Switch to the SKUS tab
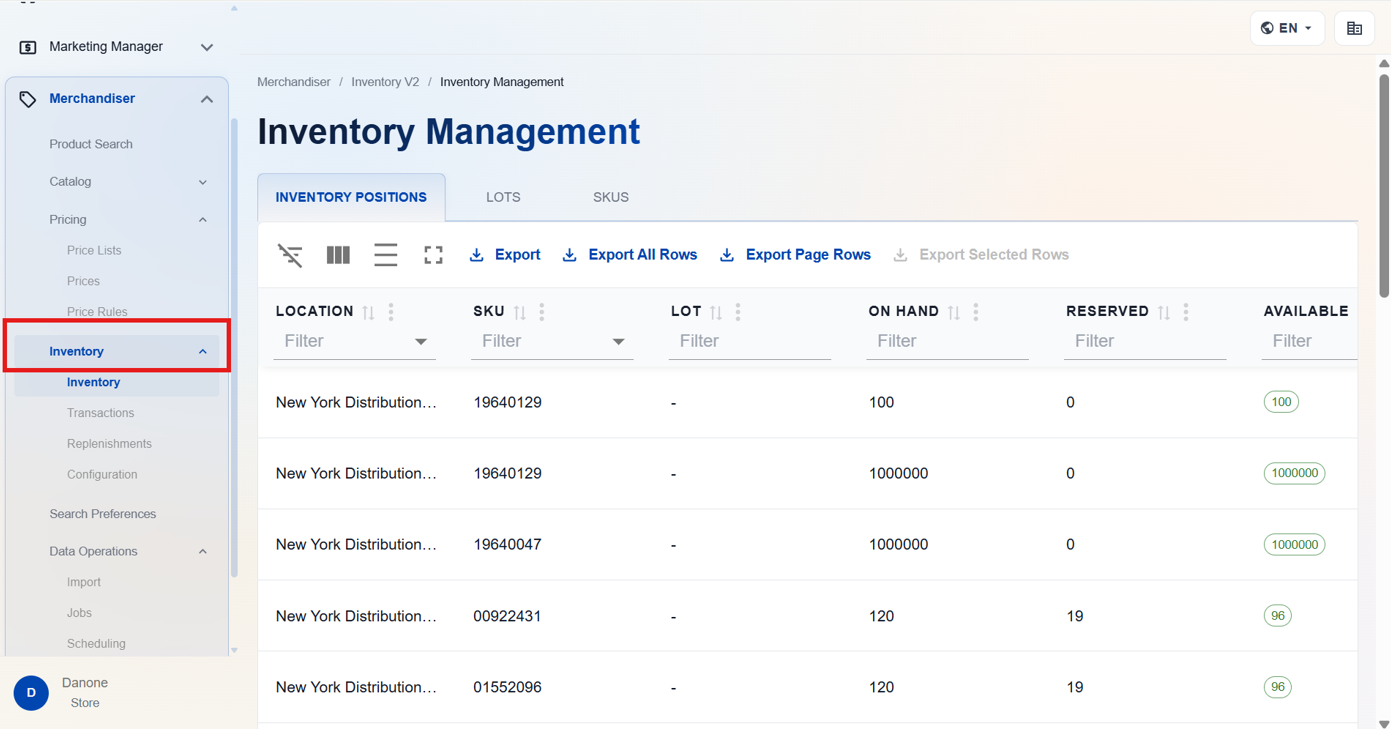The image size is (1391, 729). [611, 197]
